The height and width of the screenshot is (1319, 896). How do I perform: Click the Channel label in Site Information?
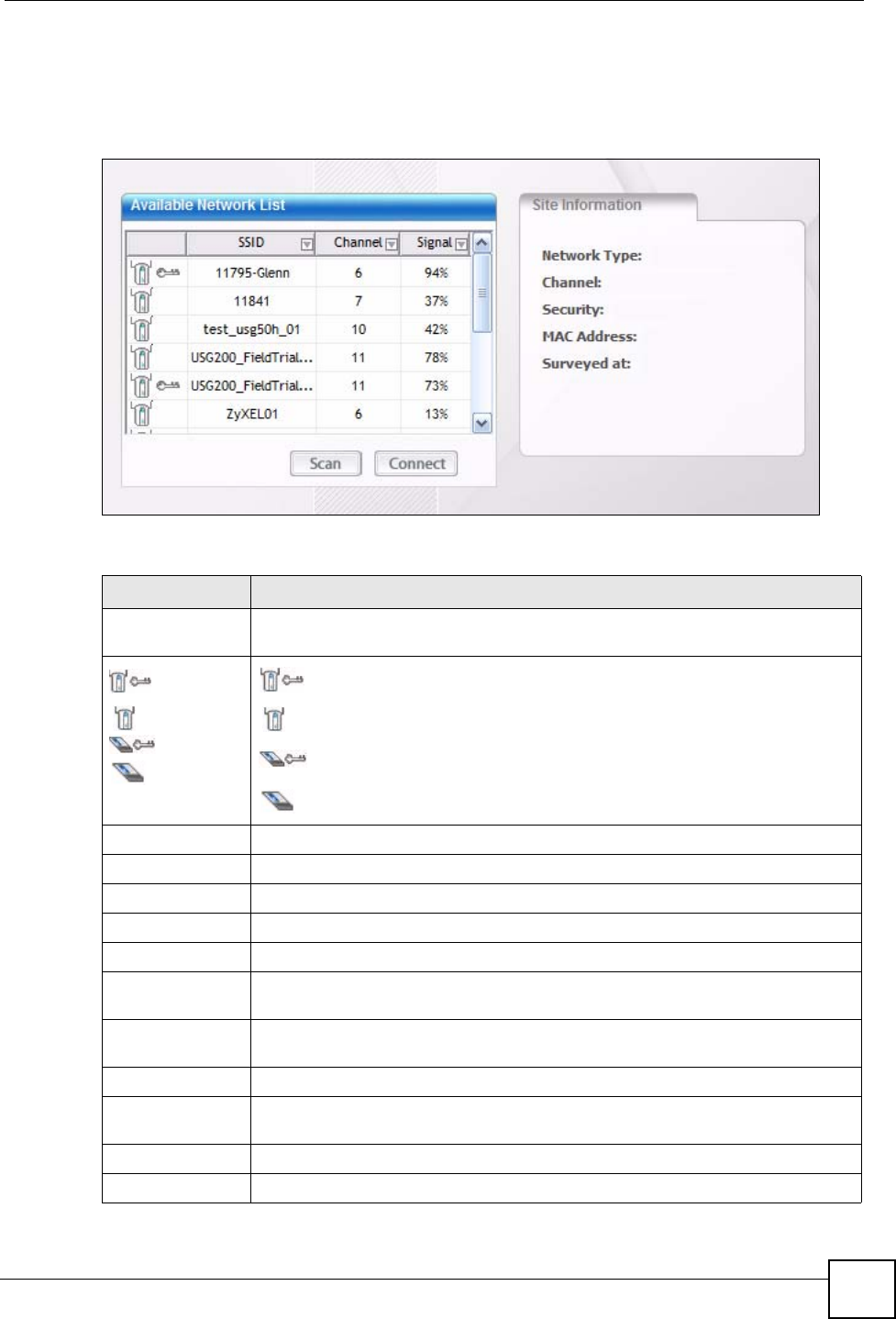click(x=571, y=283)
